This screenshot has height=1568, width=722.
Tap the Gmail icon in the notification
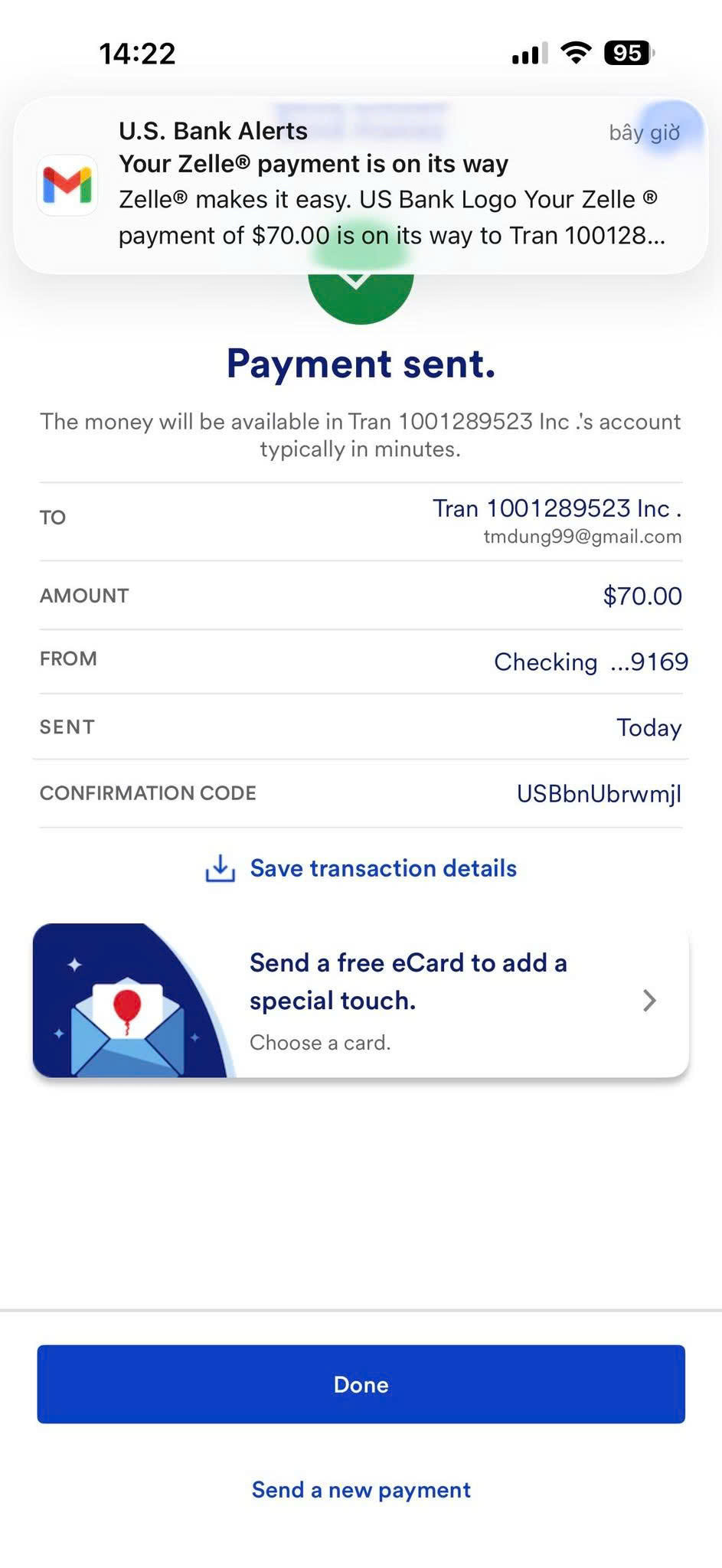click(x=67, y=185)
